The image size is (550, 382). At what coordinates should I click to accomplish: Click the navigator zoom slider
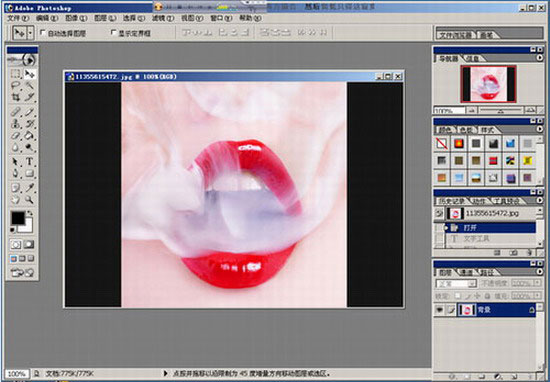tap(501, 110)
